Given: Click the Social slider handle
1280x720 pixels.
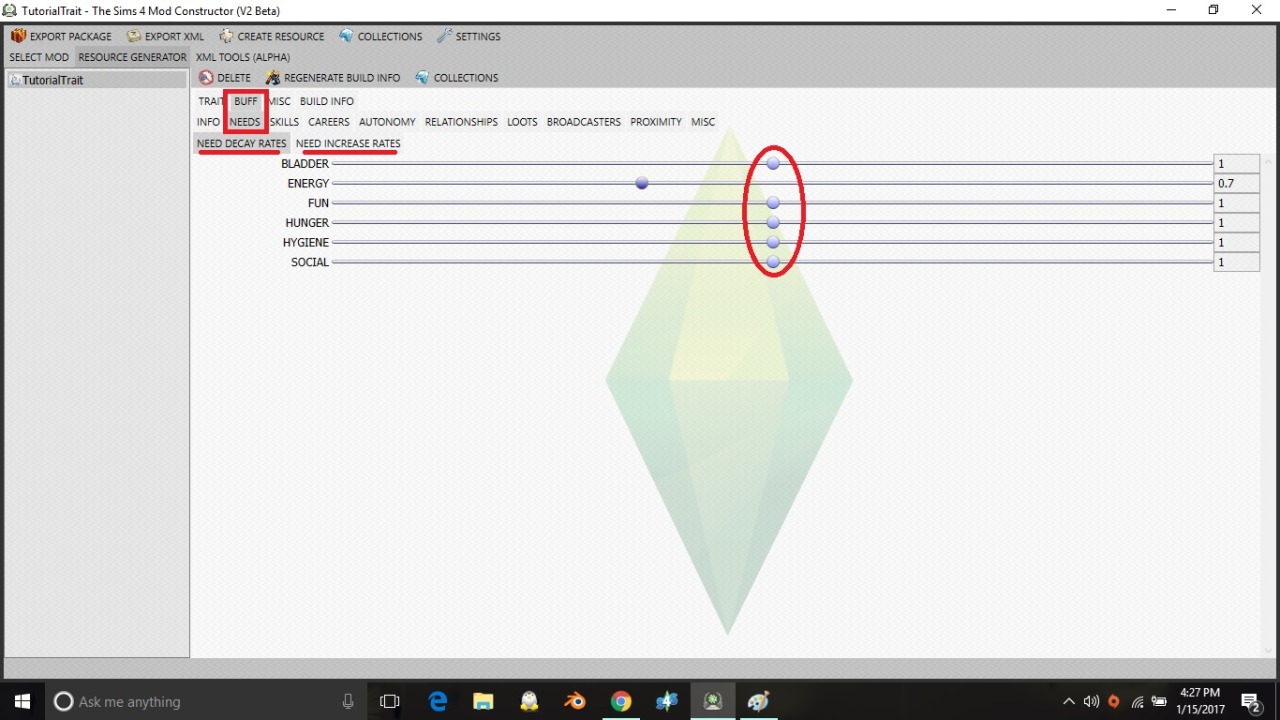Looking at the screenshot, I should pyautogui.click(x=773, y=262).
